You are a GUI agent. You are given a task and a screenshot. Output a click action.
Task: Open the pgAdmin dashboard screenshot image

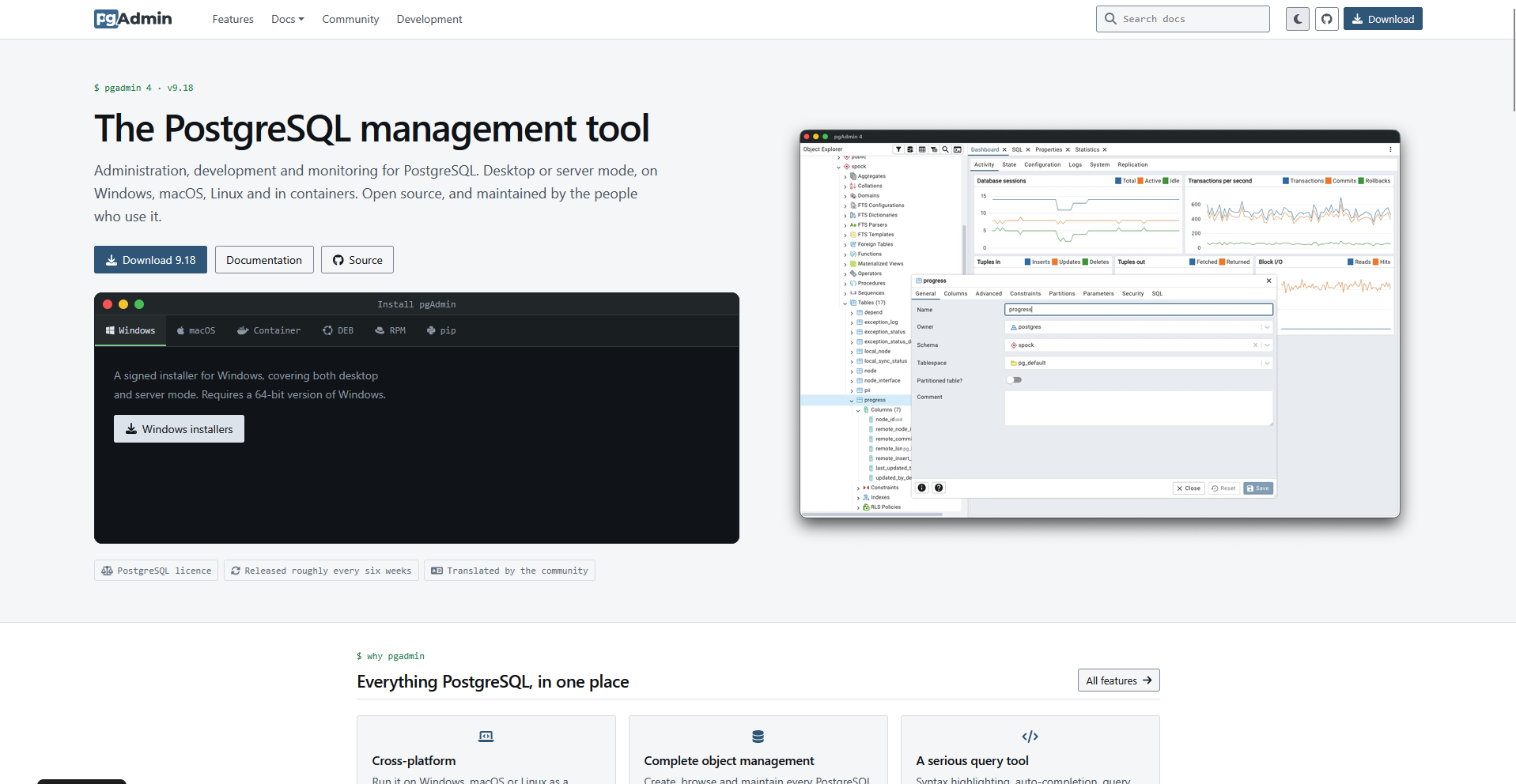coord(1099,324)
